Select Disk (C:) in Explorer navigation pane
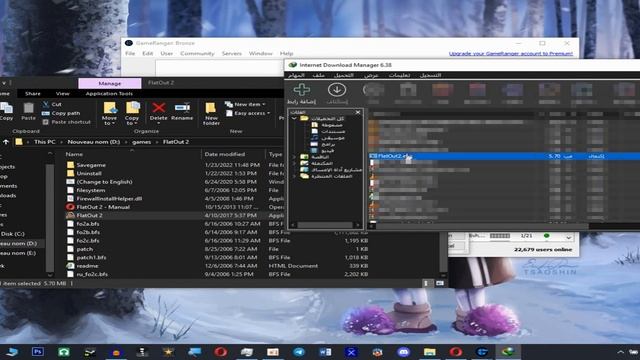The height and width of the screenshot is (360, 640). [13, 234]
